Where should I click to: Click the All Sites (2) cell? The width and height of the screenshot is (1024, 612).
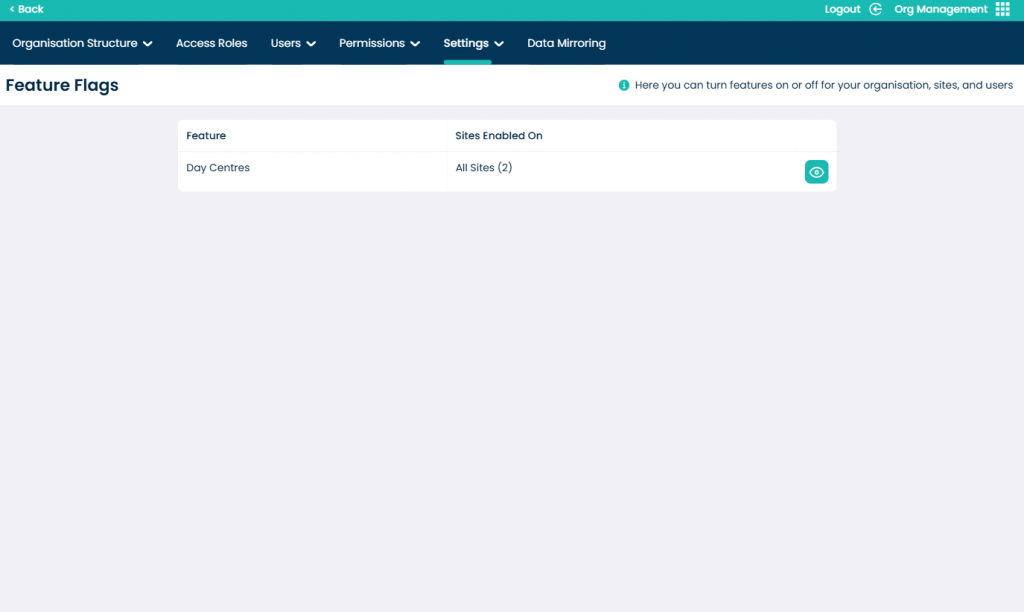(x=484, y=168)
